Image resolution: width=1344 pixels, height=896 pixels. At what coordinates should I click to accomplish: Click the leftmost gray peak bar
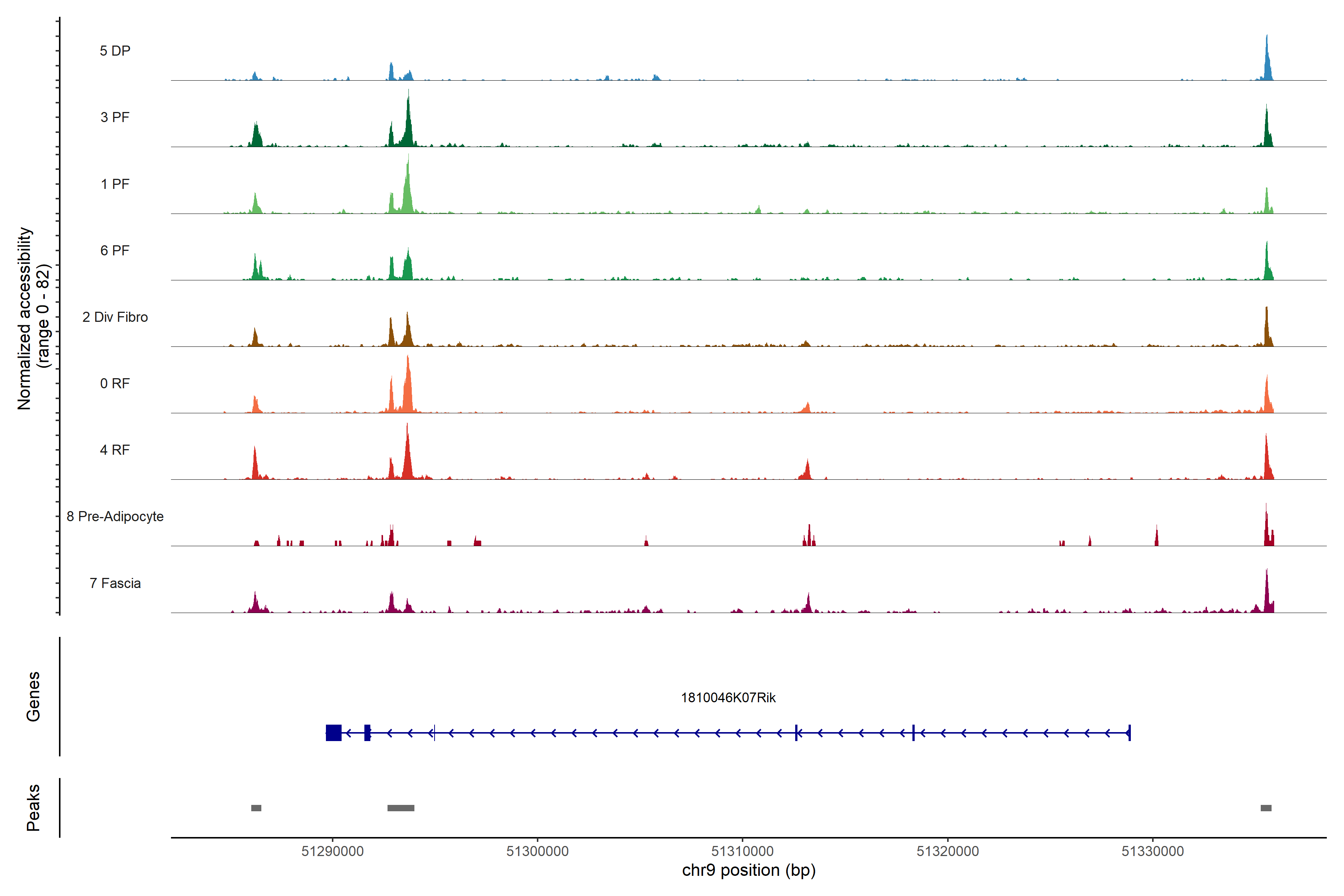(256, 808)
